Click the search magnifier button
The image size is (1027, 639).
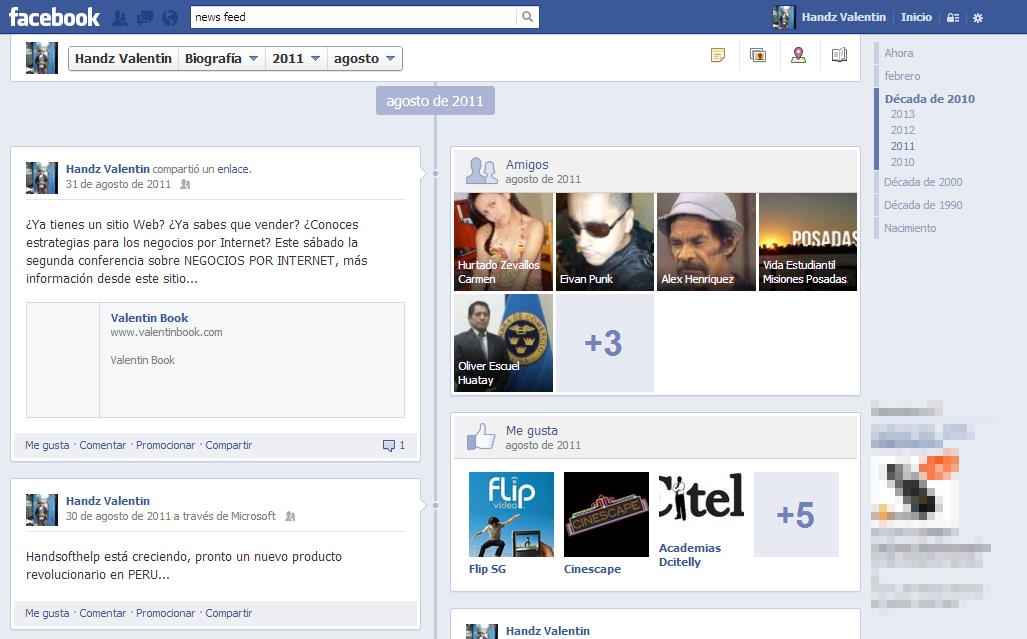[527, 17]
